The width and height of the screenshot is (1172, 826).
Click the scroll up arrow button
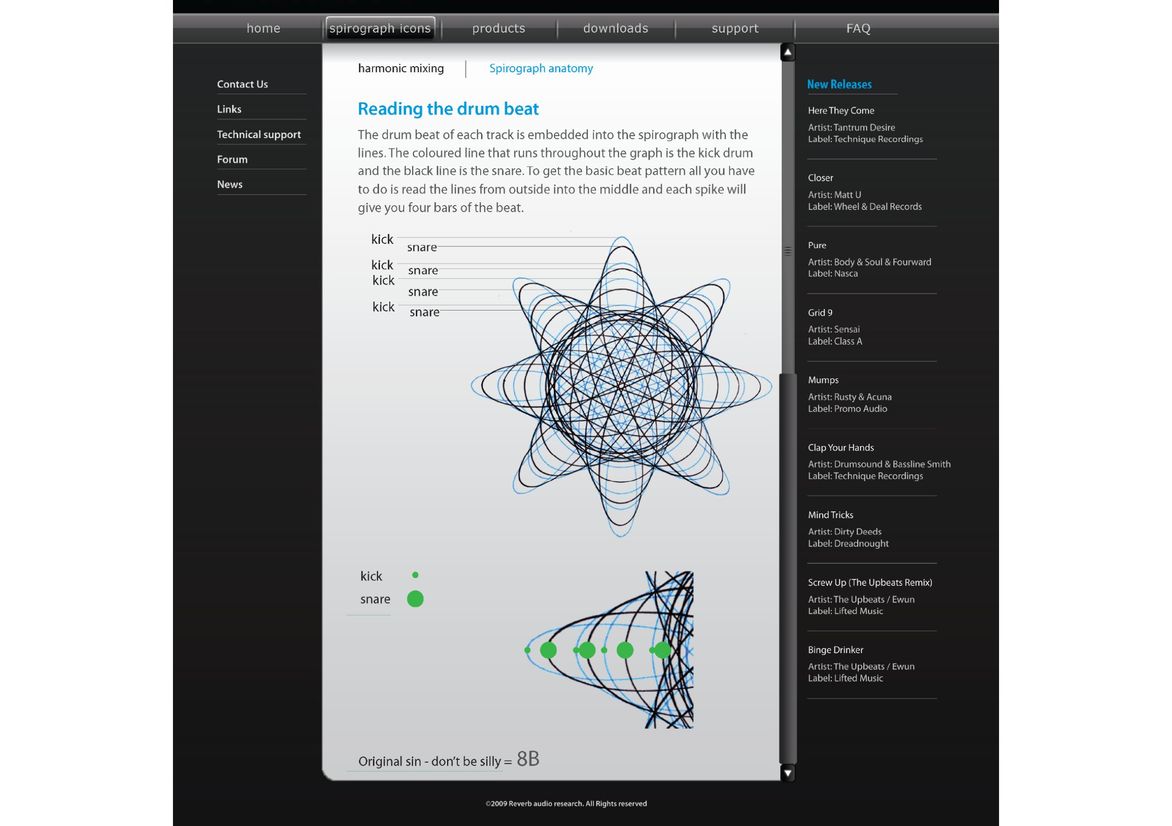[787, 53]
